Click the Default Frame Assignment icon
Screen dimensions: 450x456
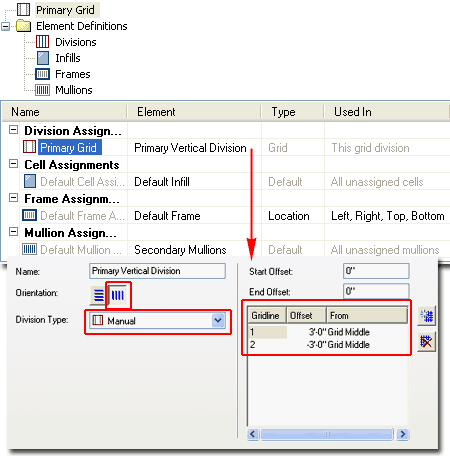coord(29,215)
